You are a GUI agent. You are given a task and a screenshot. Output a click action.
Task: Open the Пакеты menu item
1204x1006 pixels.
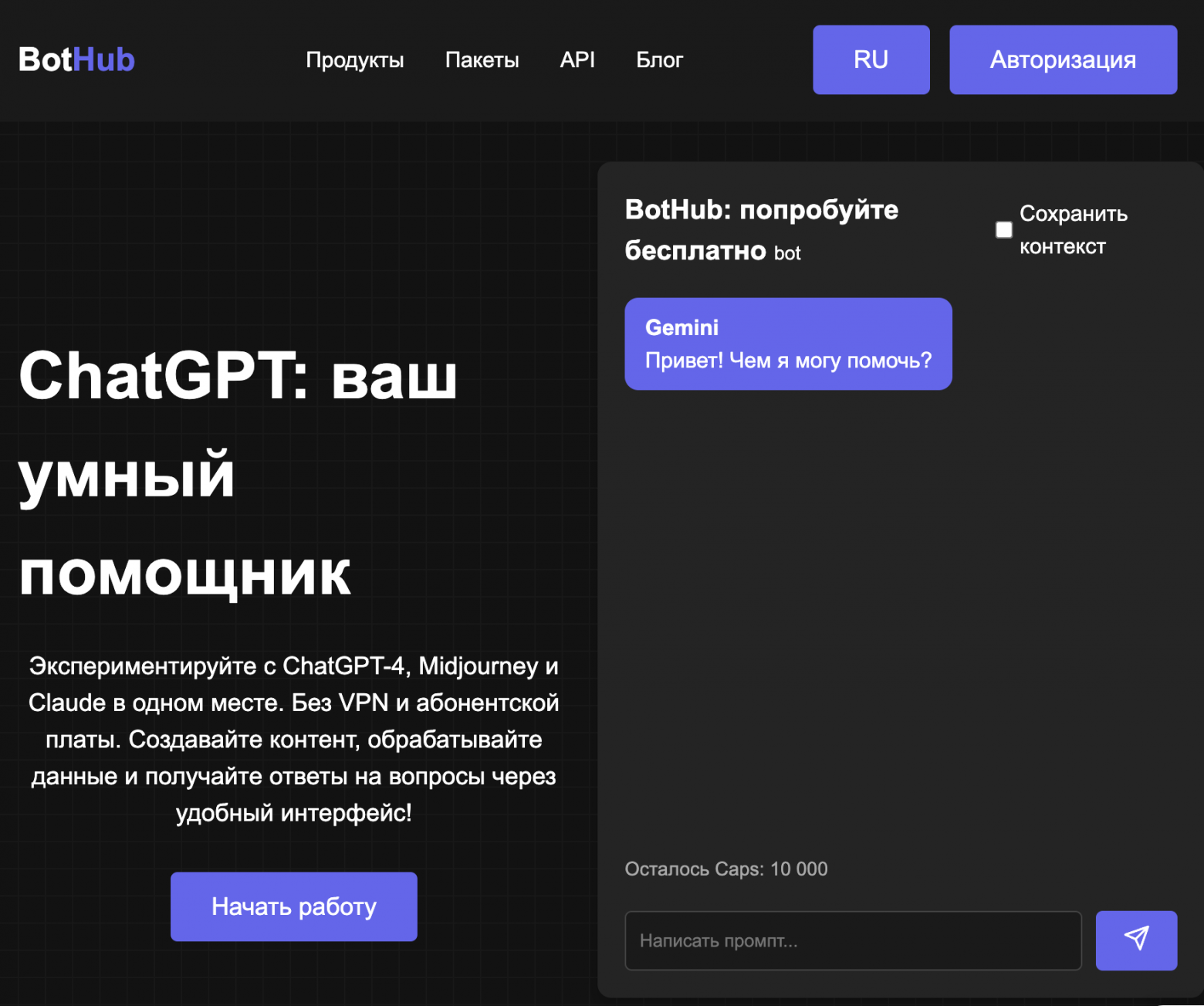pyautogui.click(x=482, y=59)
